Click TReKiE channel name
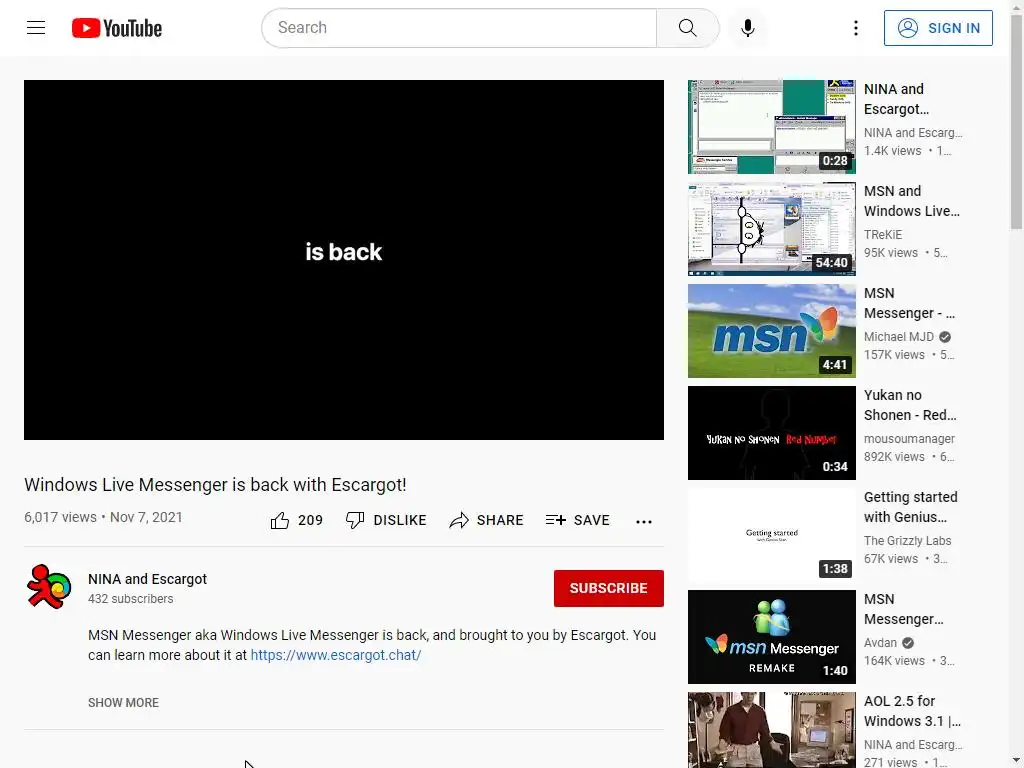The image size is (1024, 768). 883,234
